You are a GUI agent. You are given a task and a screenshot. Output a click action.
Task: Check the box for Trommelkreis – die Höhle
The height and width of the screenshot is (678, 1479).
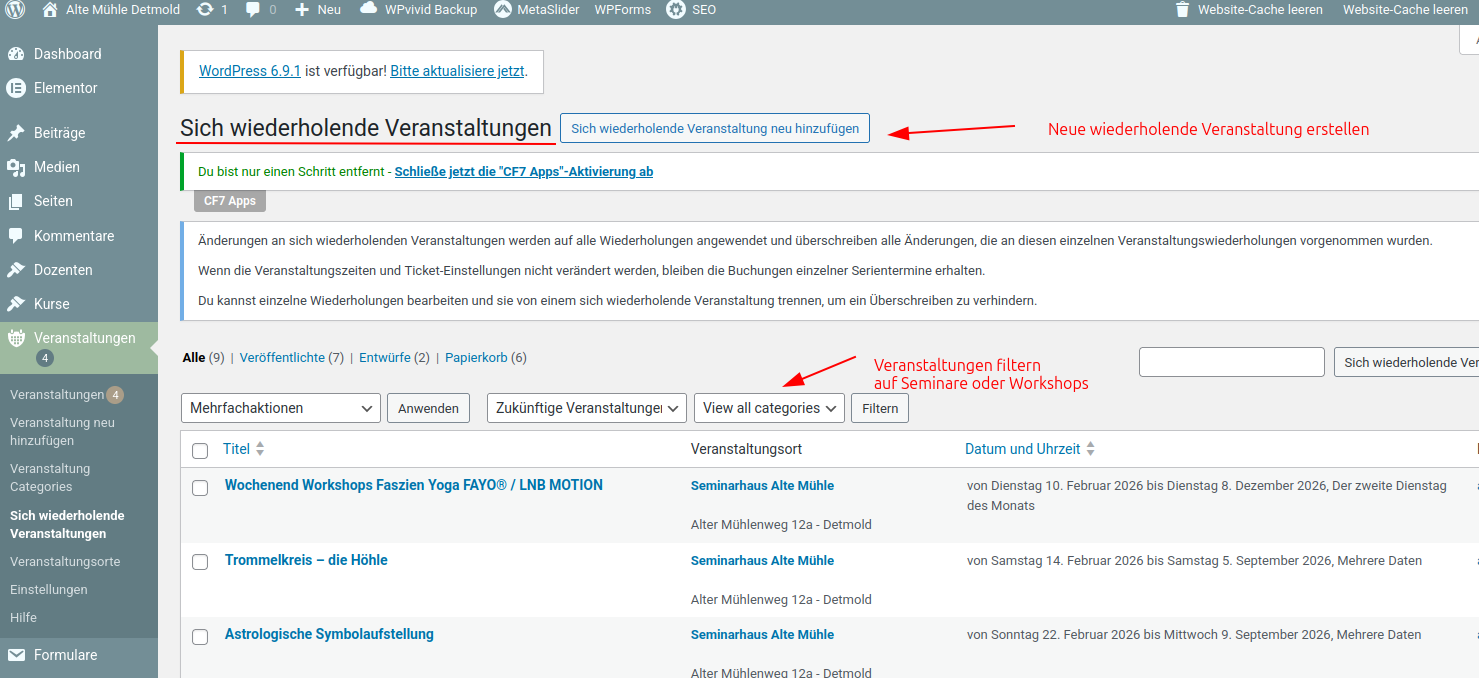200,562
